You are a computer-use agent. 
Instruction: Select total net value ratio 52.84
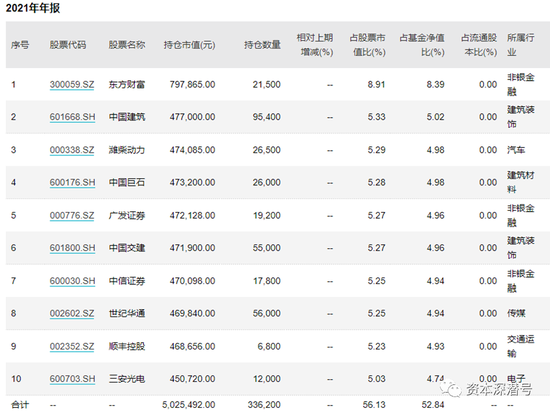[433, 405]
